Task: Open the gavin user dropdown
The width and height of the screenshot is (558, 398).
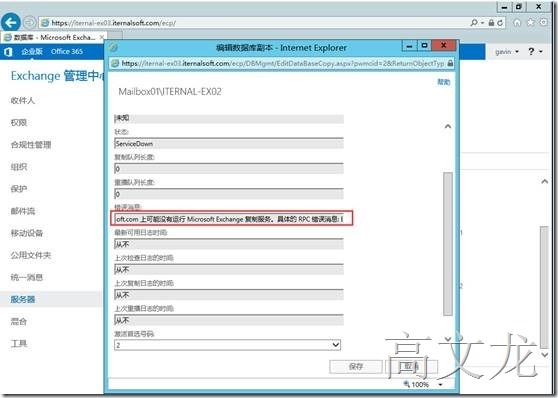Action: pos(507,52)
